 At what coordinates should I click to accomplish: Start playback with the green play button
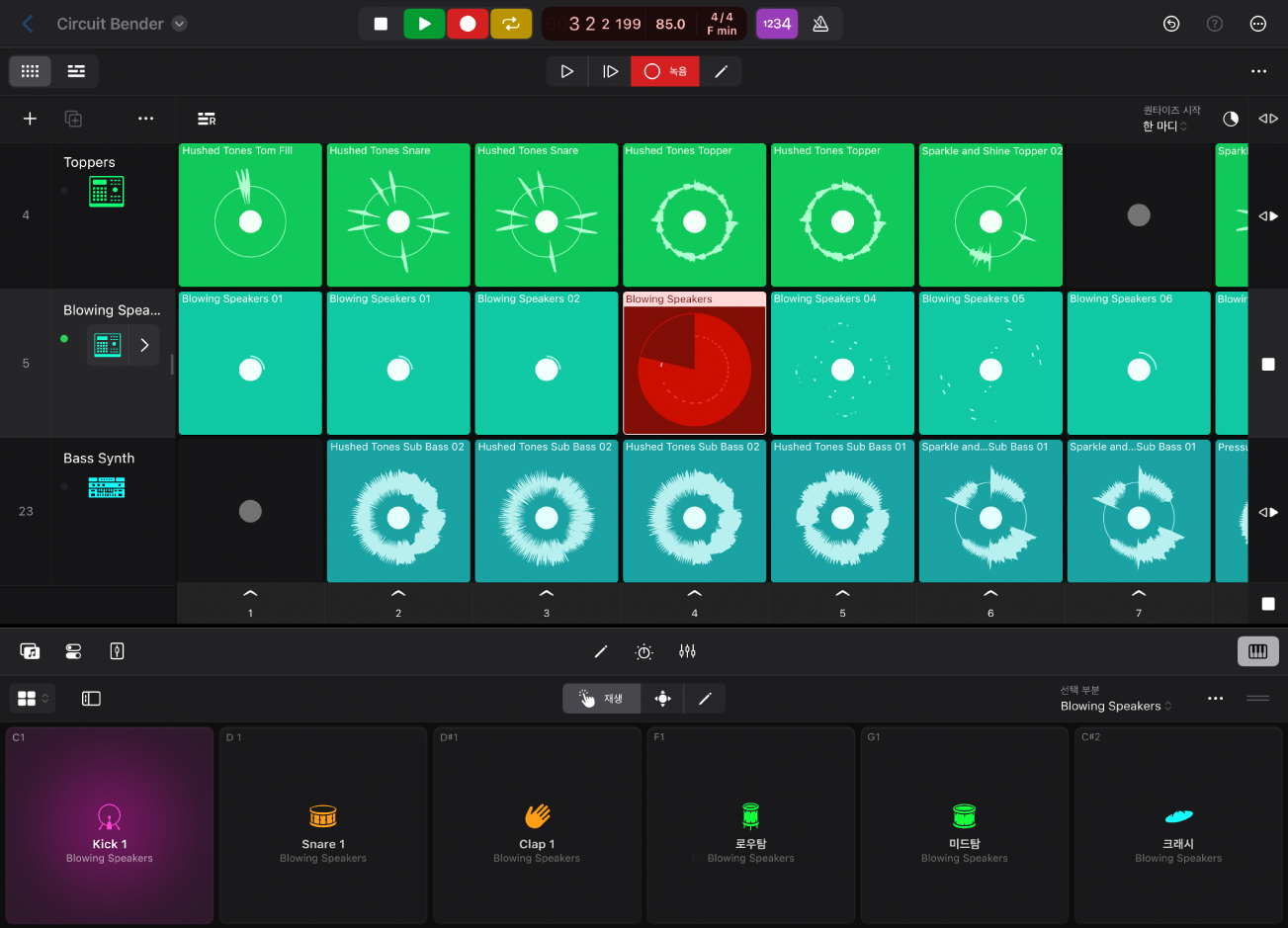[x=424, y=24]
